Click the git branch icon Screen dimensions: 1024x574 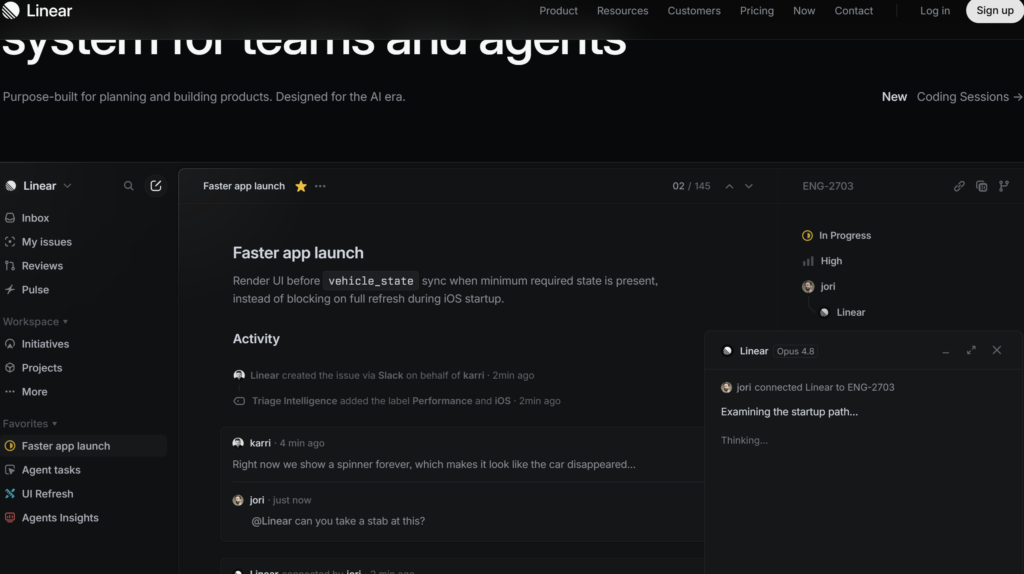[x=1004, y=186]
